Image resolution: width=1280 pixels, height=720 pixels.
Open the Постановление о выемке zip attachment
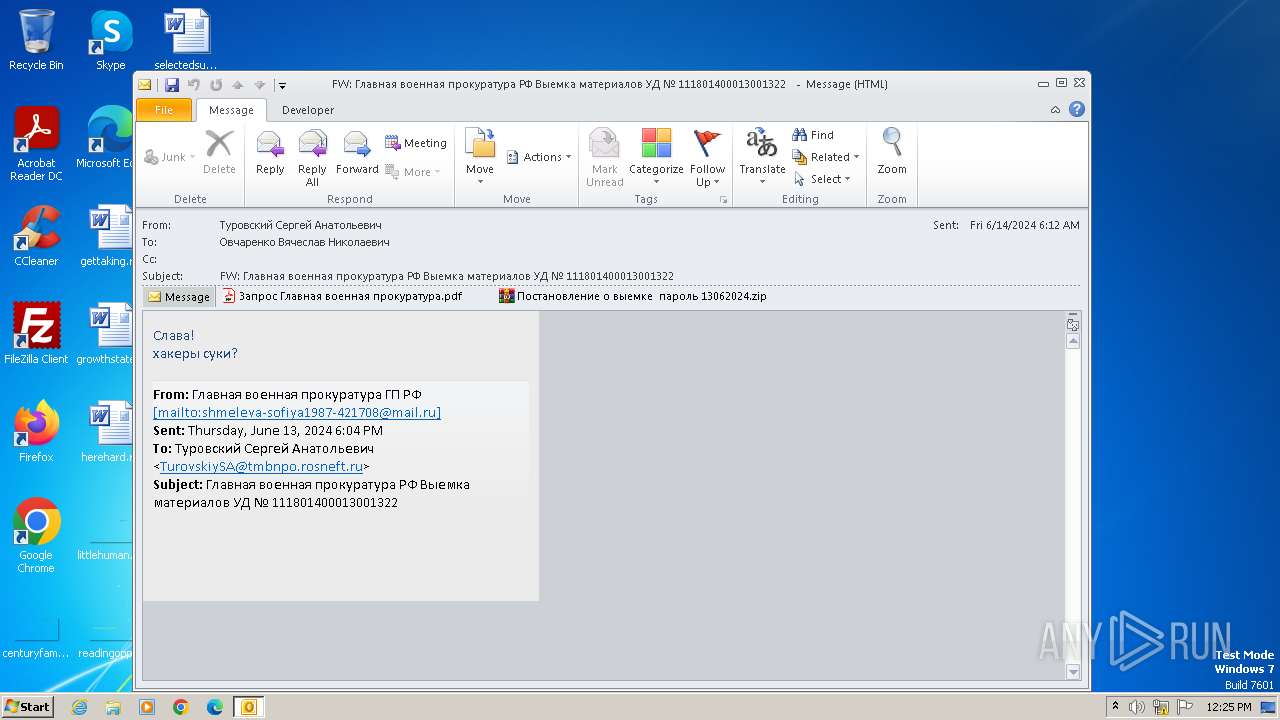click(632, 296)
